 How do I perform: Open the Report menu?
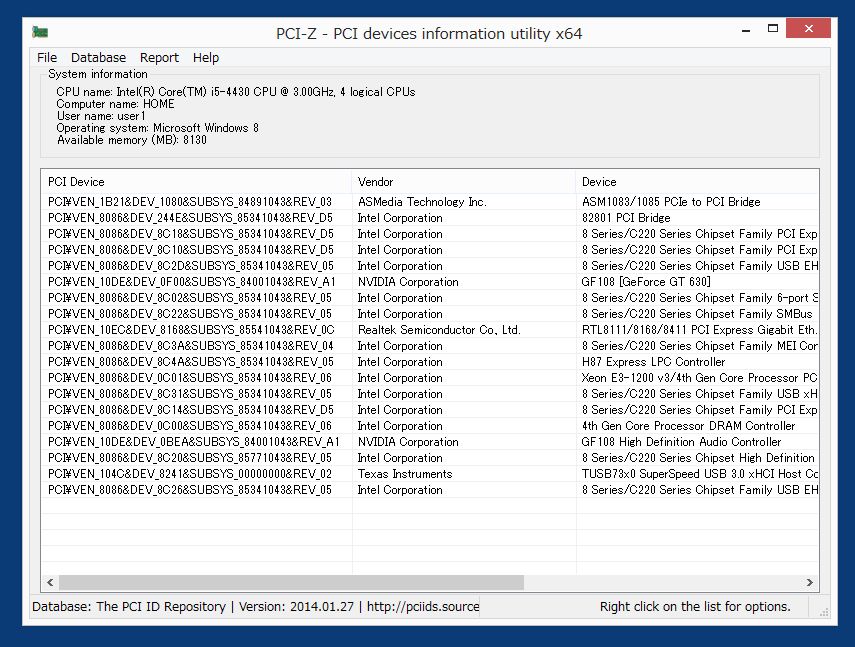tap(159, 58)
